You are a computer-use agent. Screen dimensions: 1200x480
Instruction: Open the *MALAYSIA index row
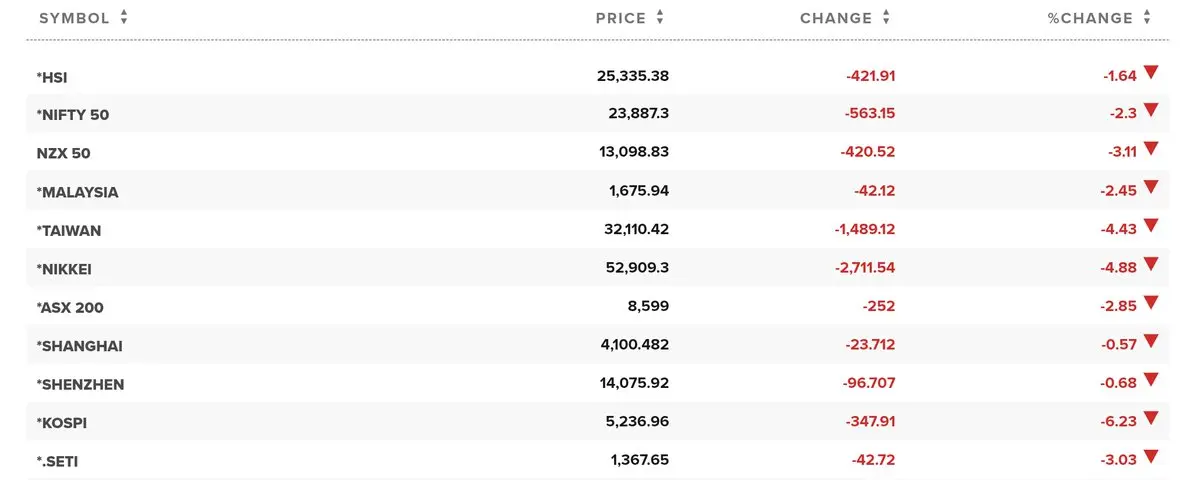tap(77, 192)
